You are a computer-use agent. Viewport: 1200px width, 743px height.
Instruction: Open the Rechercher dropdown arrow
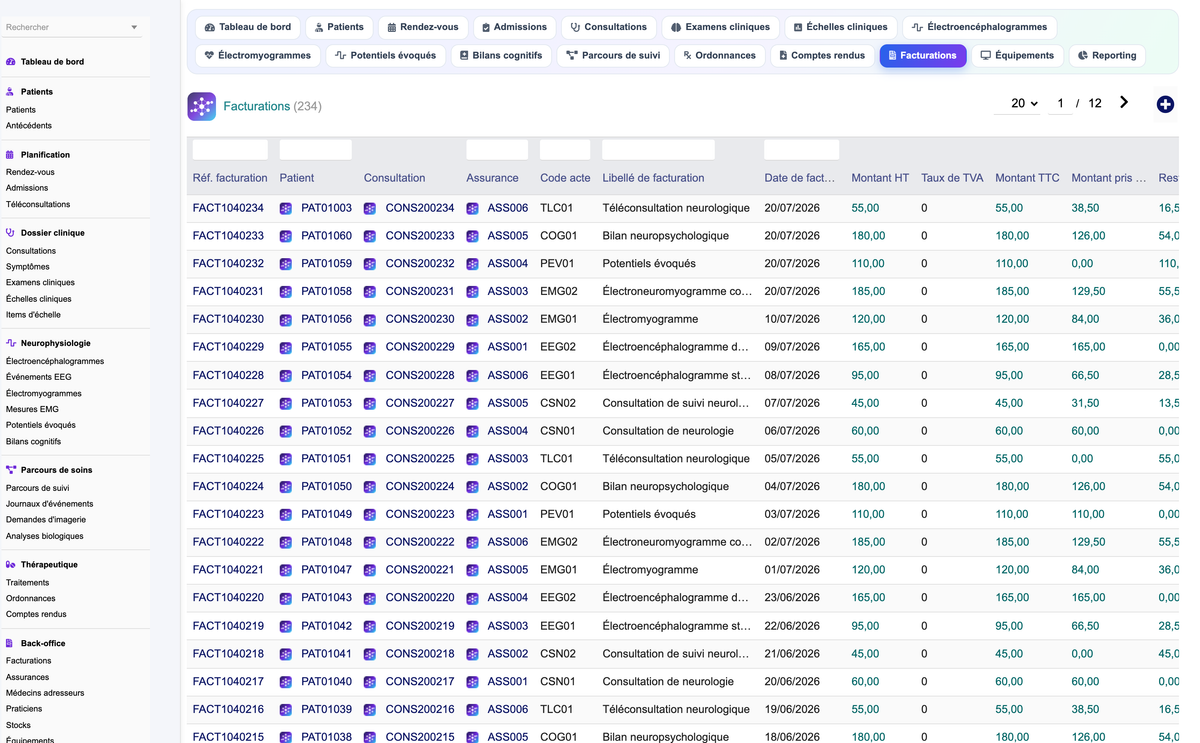(135, 28)
